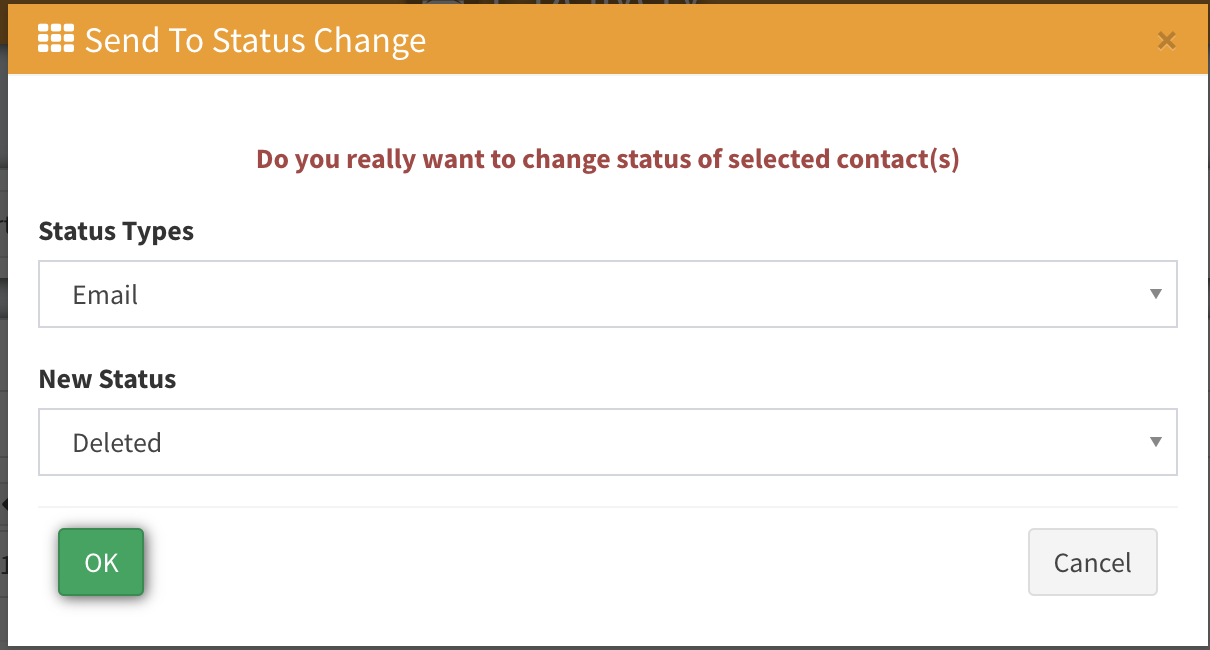Click the dimmed backdrop below the dialog
The image size is (1210, 650).
[600, 647]
